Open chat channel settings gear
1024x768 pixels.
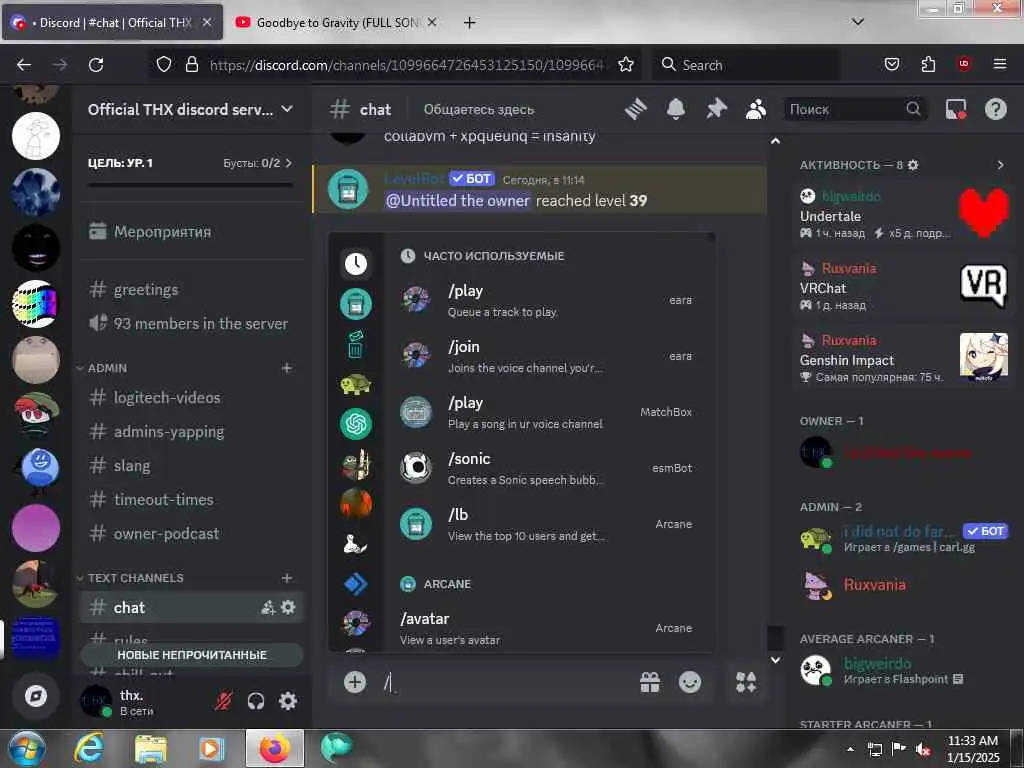288,607
